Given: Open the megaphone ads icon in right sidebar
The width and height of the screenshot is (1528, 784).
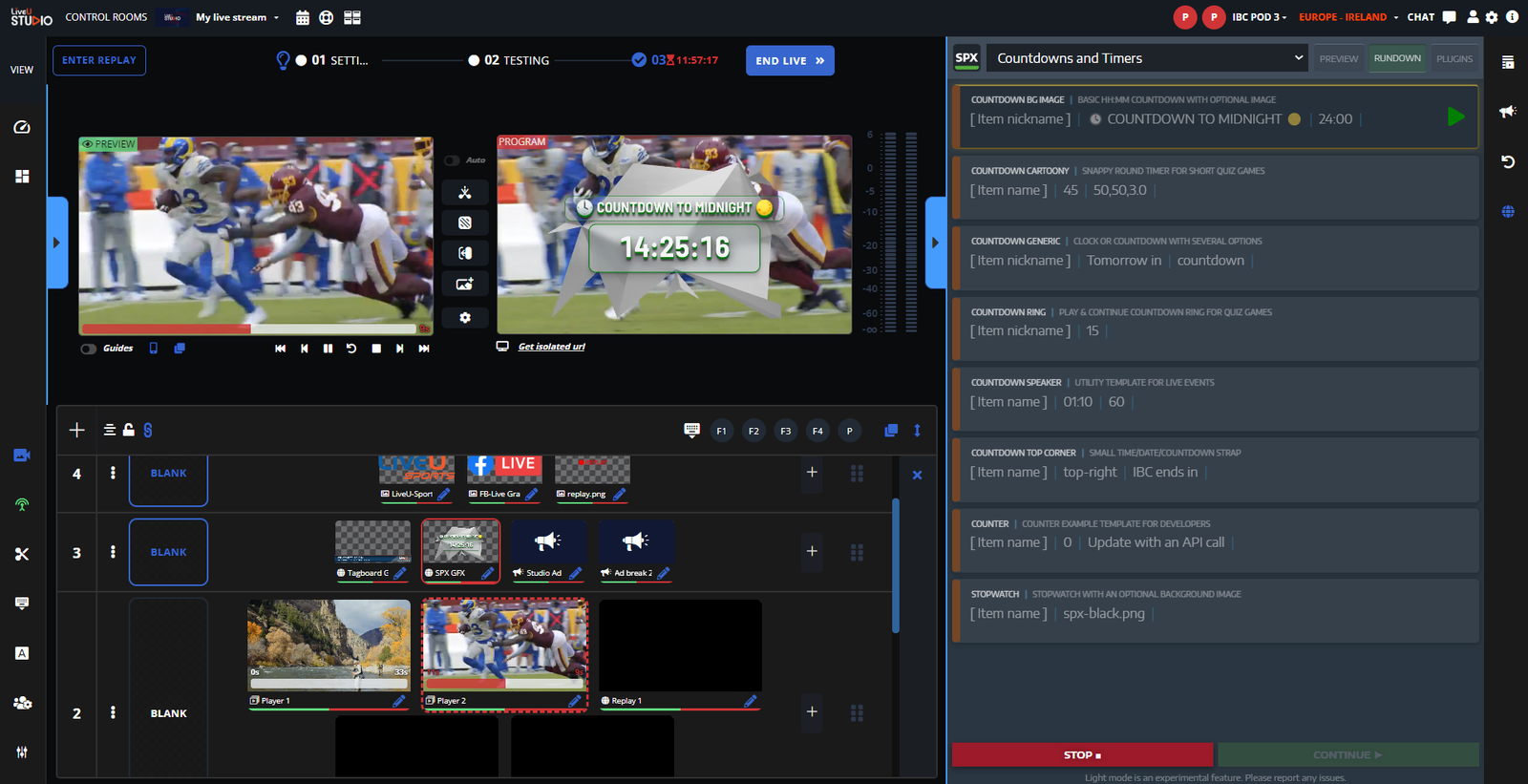Looking at the screenshot, I should [1508, 112].
